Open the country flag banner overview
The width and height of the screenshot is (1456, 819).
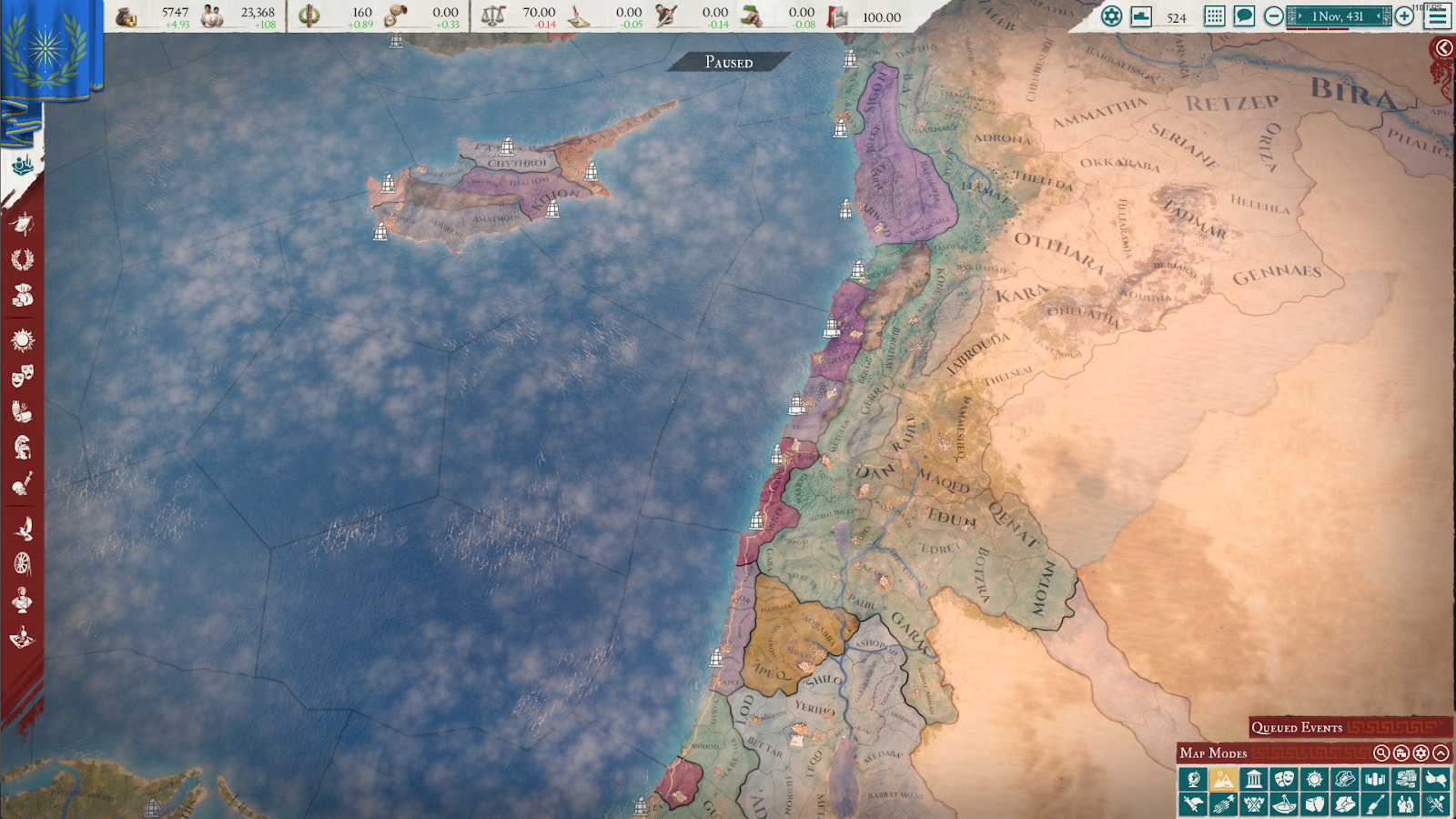point(45,47)
